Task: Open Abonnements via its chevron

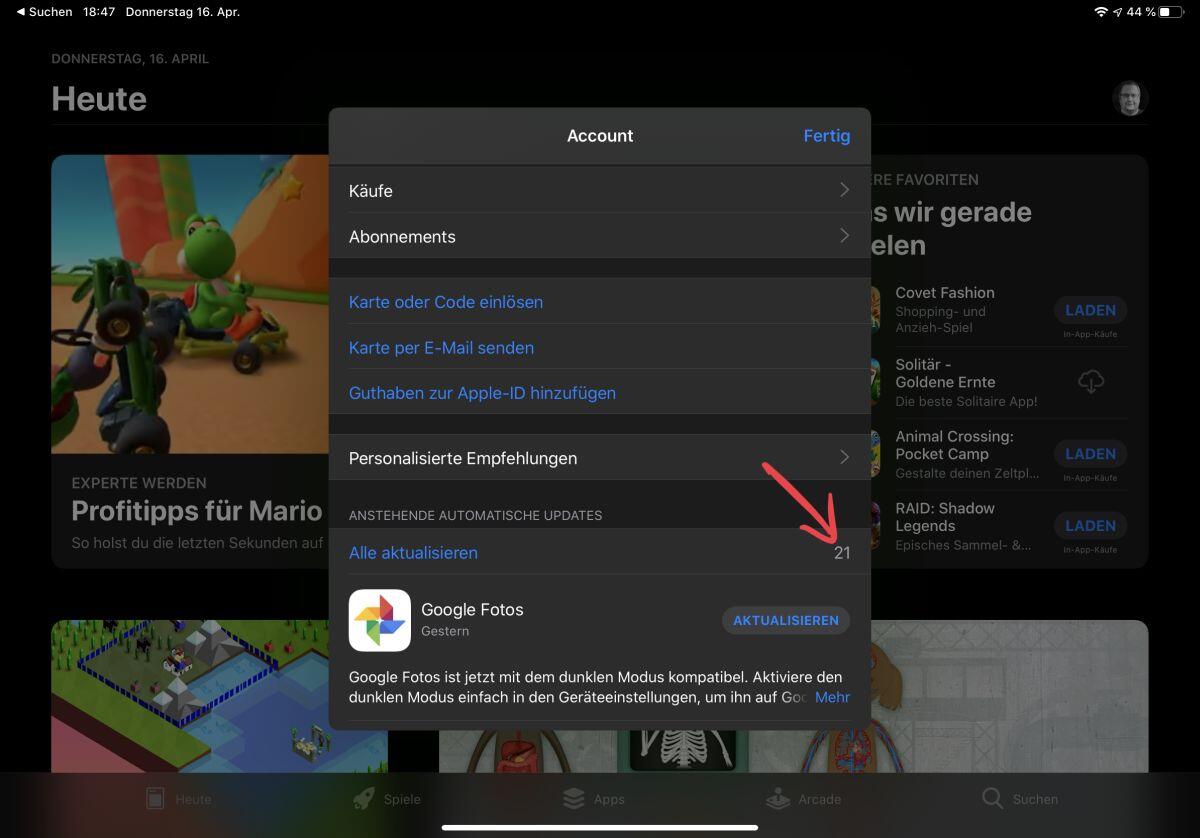Action: click(844, 236)
